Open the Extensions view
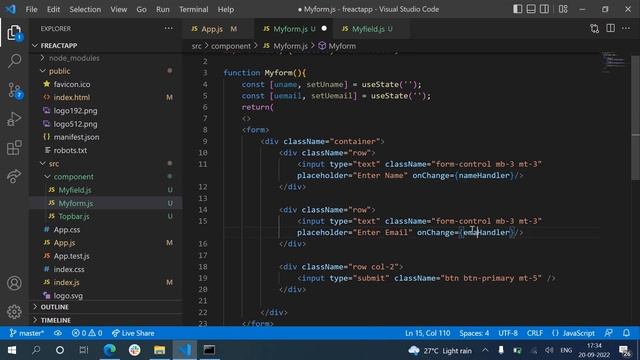 (14, 148)
